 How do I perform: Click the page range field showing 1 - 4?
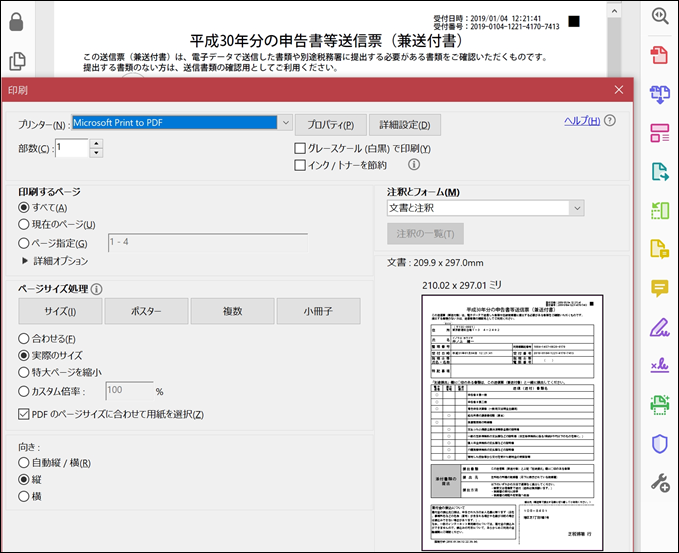[x=208, y=243]
